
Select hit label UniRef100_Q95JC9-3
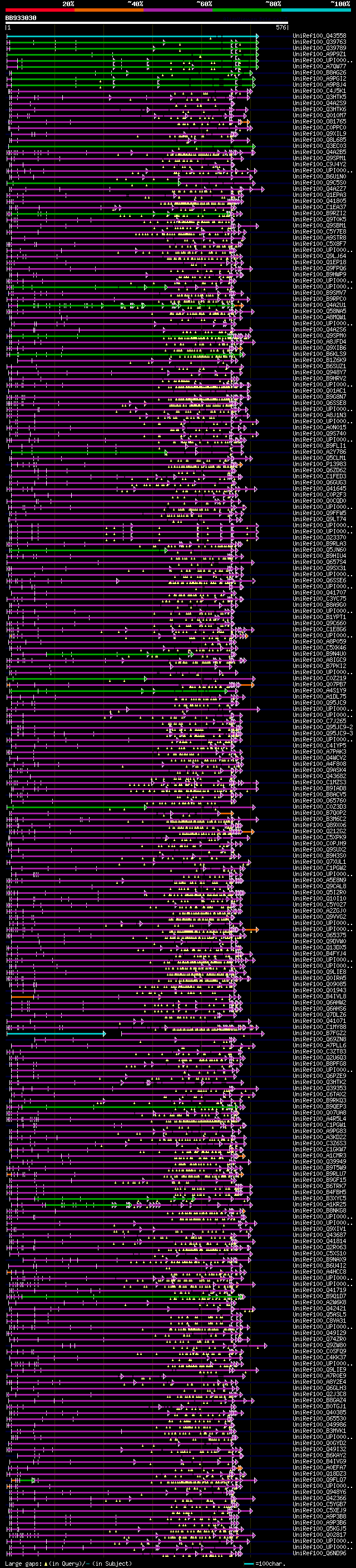[323, 734]
